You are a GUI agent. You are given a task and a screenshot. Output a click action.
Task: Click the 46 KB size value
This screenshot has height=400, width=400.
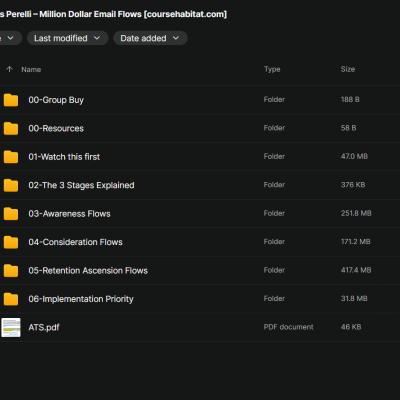click(x=351, y=327)
